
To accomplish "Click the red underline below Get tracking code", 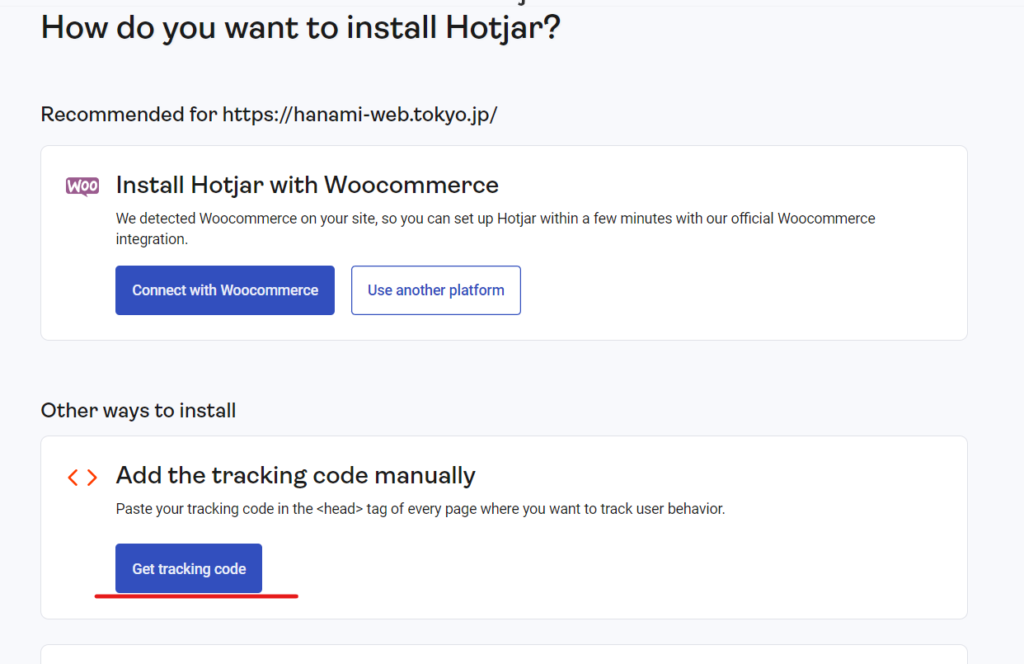I will click(x=196, y=597).
